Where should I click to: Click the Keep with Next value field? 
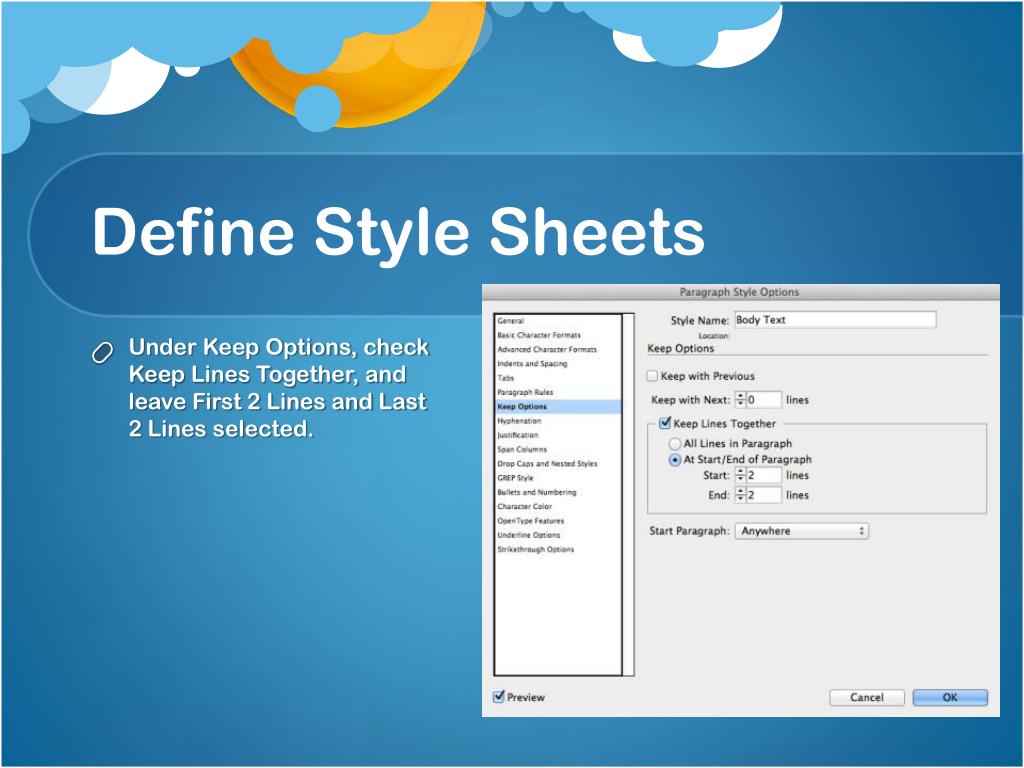(x=763, y=400)
